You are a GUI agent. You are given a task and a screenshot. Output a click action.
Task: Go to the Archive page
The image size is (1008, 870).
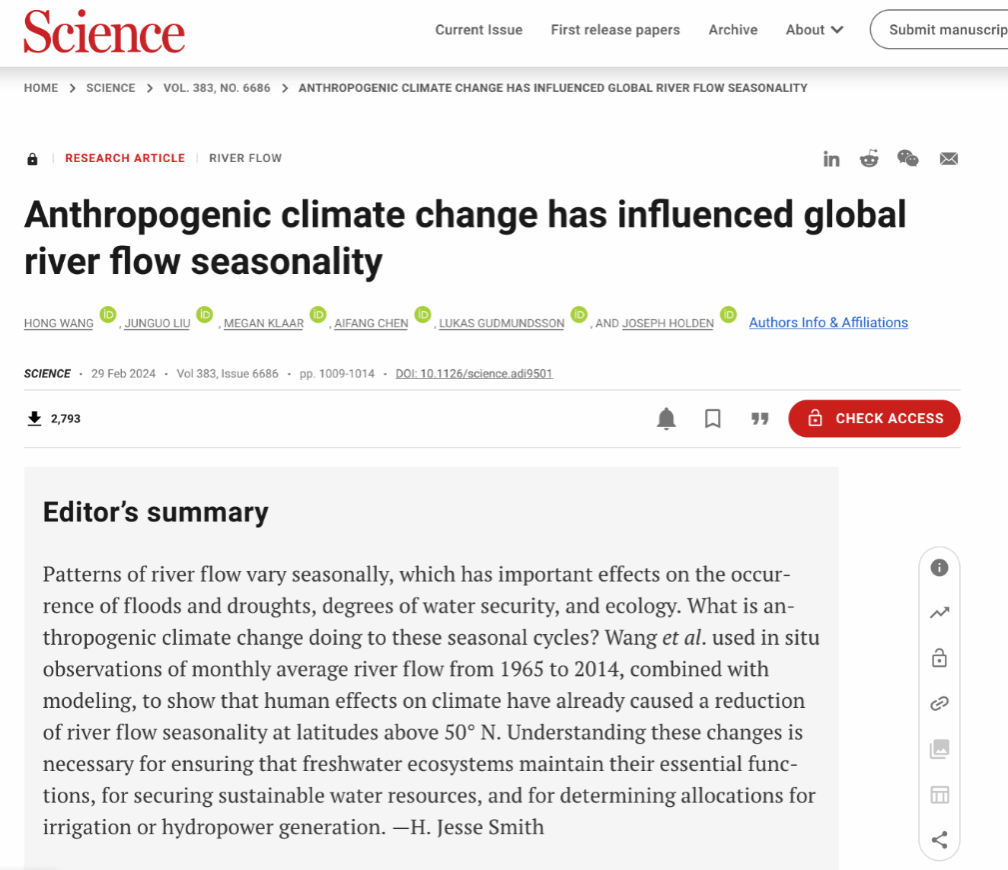733,30
